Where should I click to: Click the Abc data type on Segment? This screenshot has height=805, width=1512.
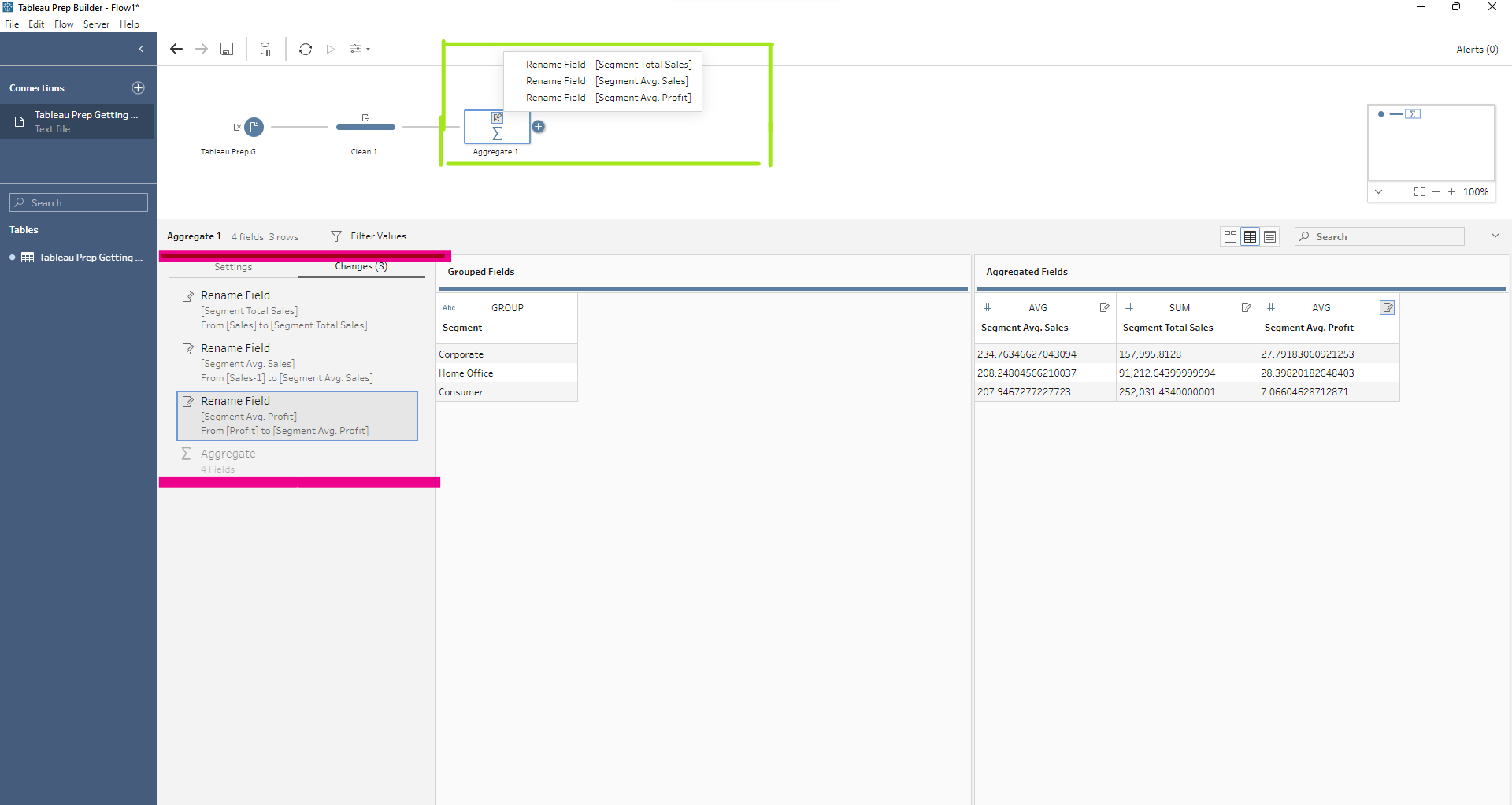[449, 308]
